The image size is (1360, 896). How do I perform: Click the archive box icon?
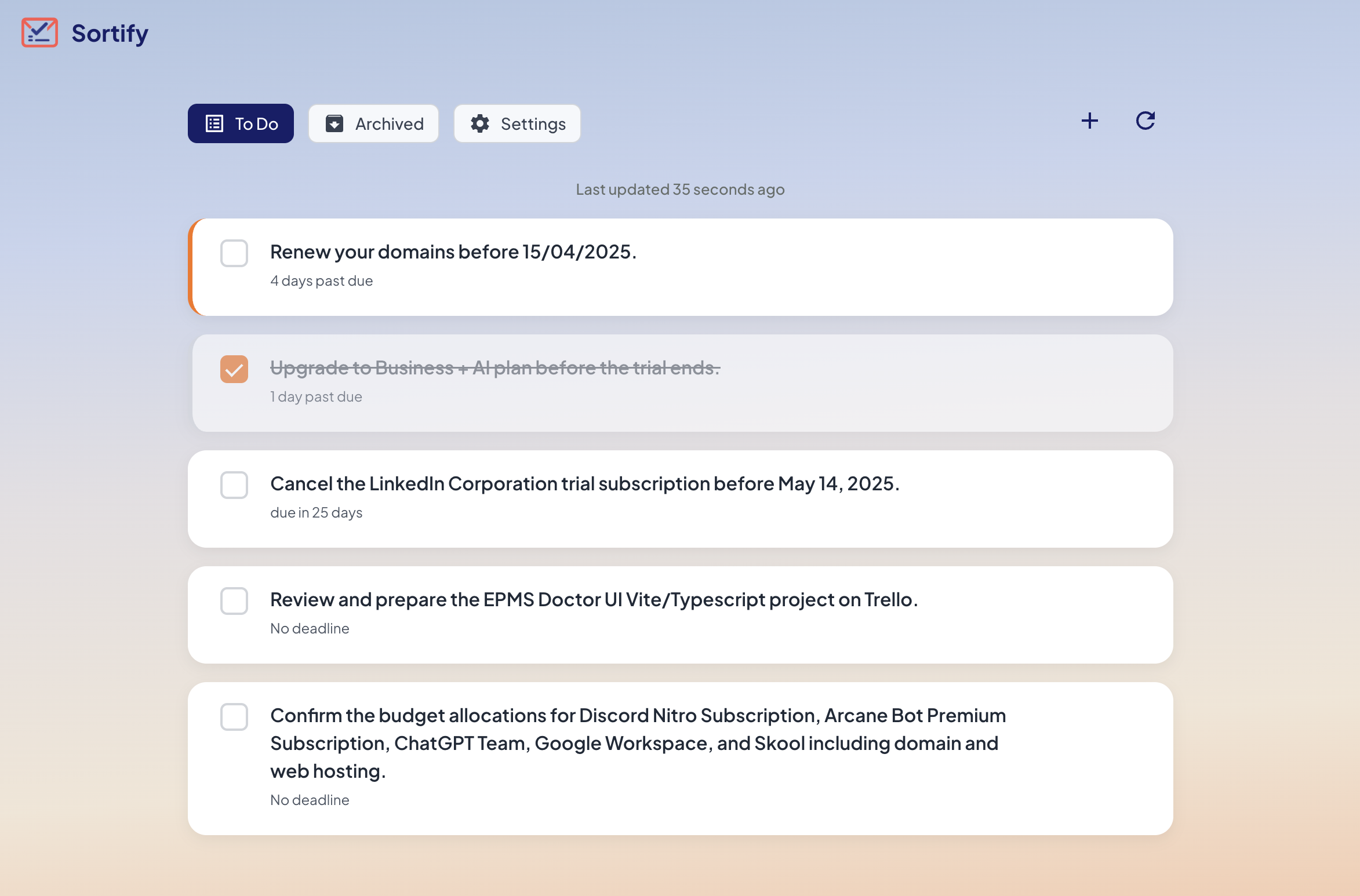click(334, 123)
